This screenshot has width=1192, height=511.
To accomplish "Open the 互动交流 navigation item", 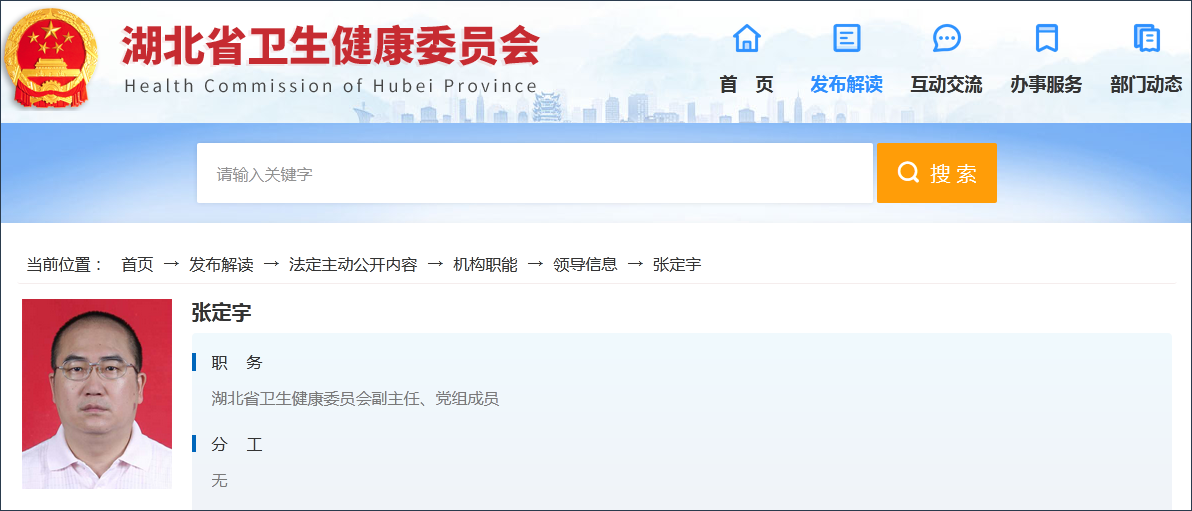I will [946, 84].
